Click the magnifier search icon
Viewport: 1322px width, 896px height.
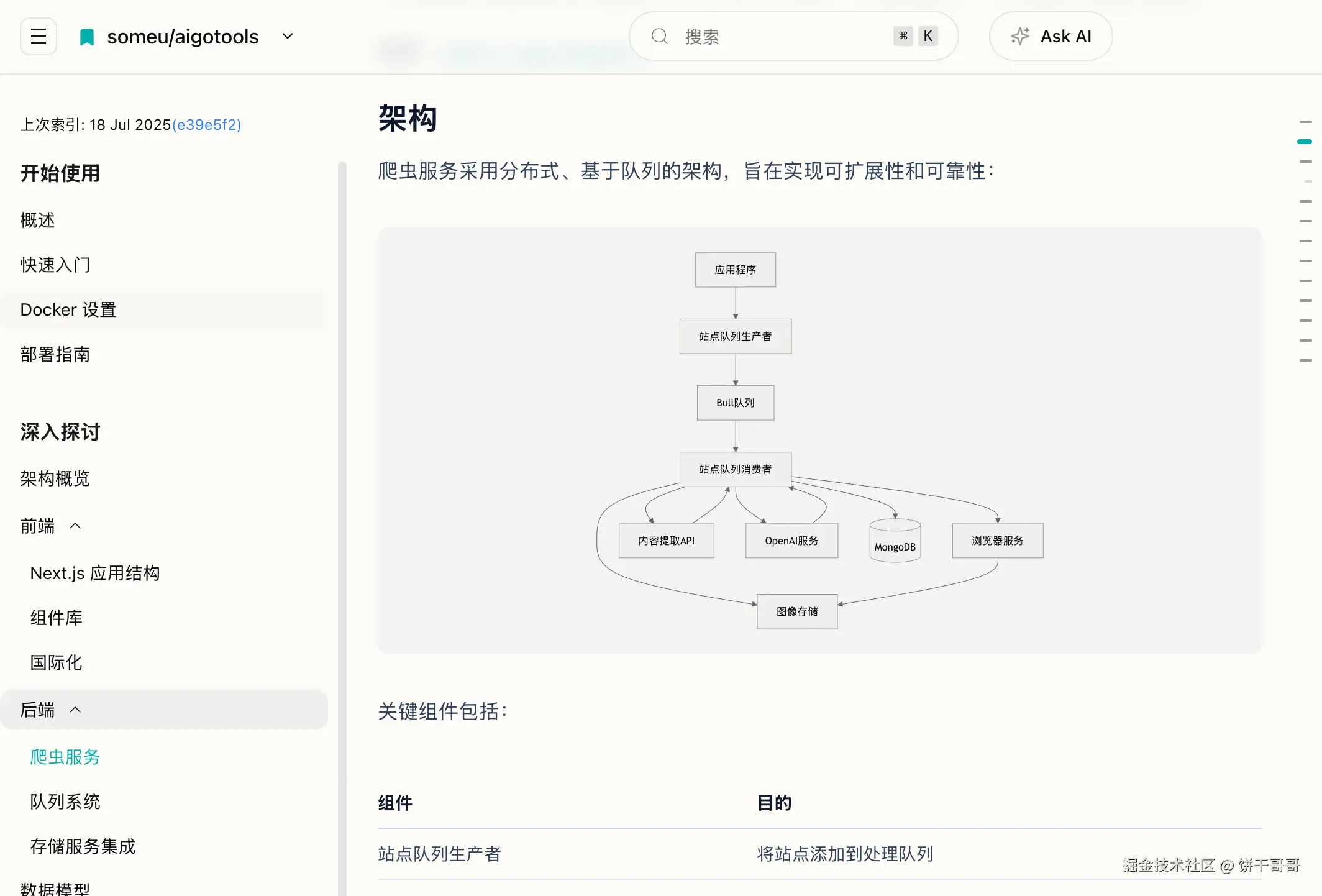[659, 37]
